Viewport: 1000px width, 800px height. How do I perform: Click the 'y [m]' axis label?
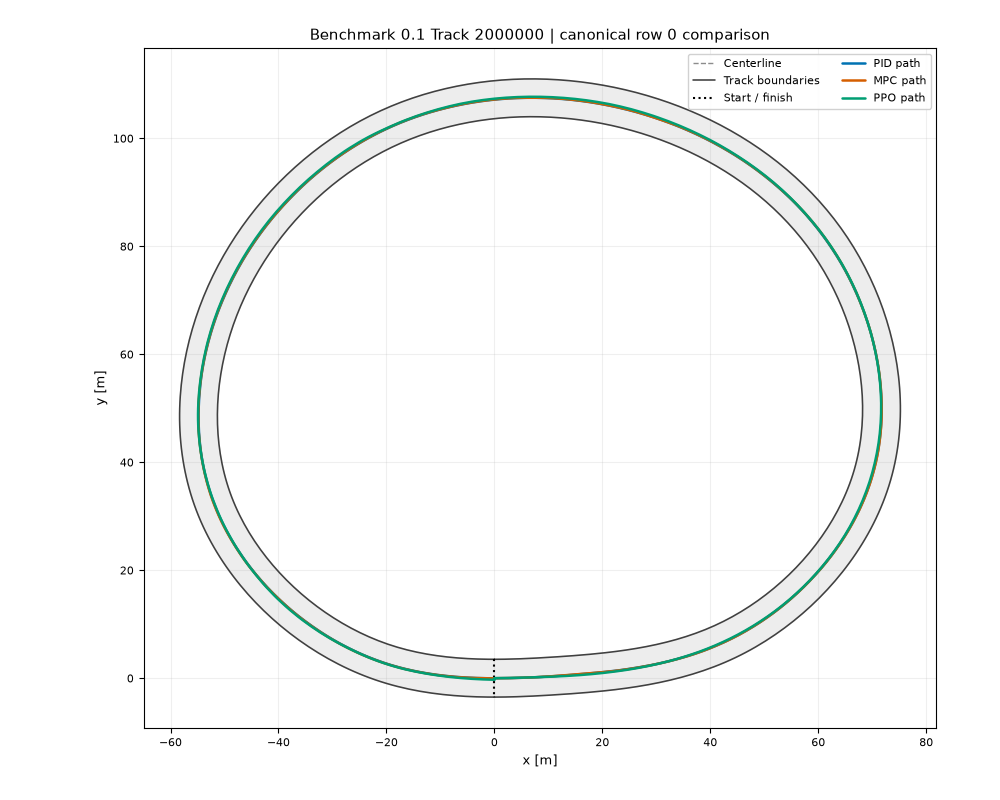tap(101, 387)
